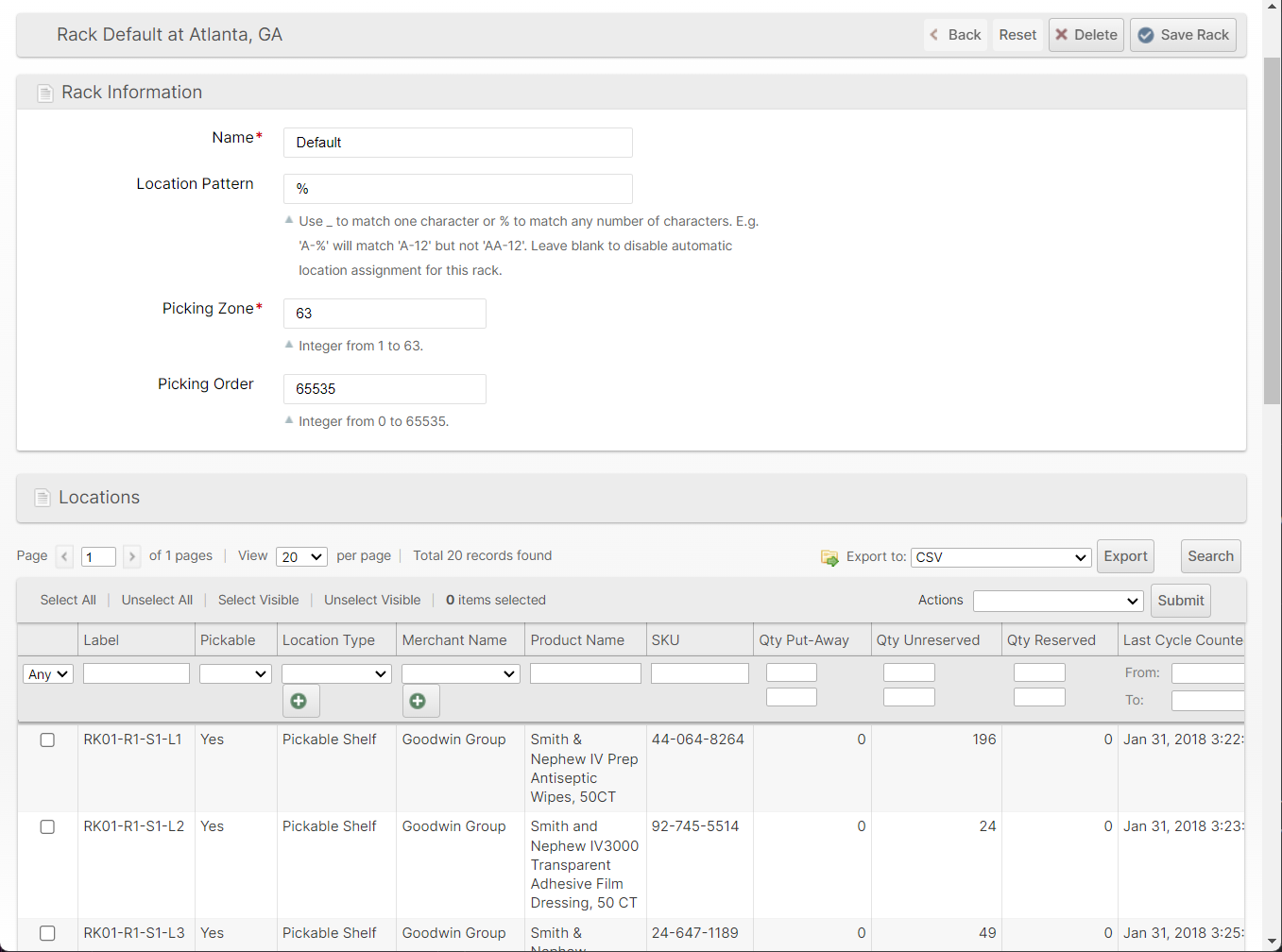This screenshot has height=952, width=1282.
Task: Sort by the SKU column header
Action: [665, 640]
